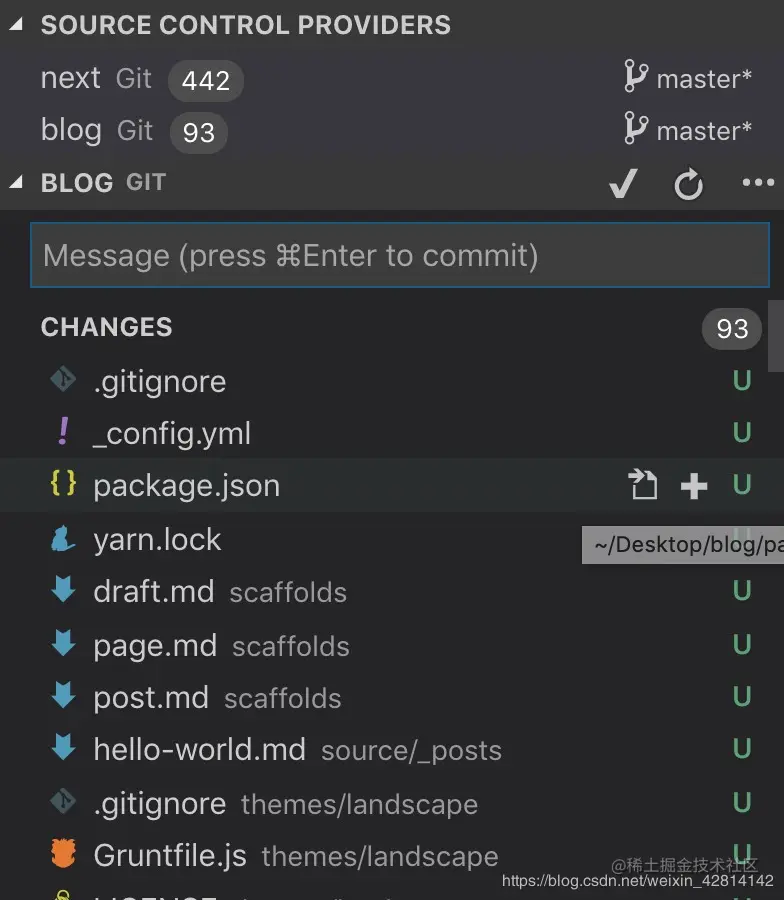
Task: Click the yarn.lock file icon
Action: [x=63, y=540]
